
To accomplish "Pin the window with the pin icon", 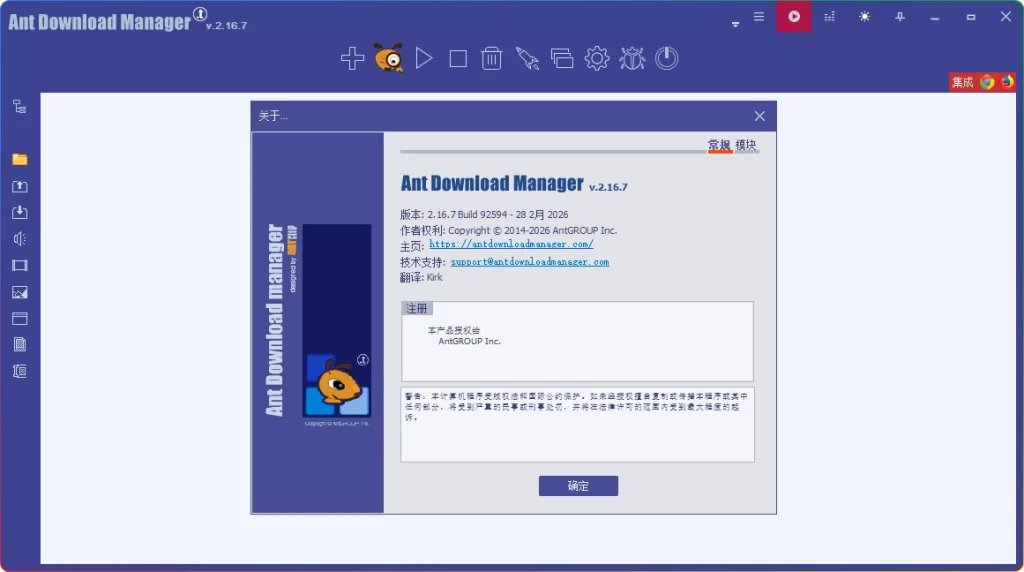I will coord(900,16).
